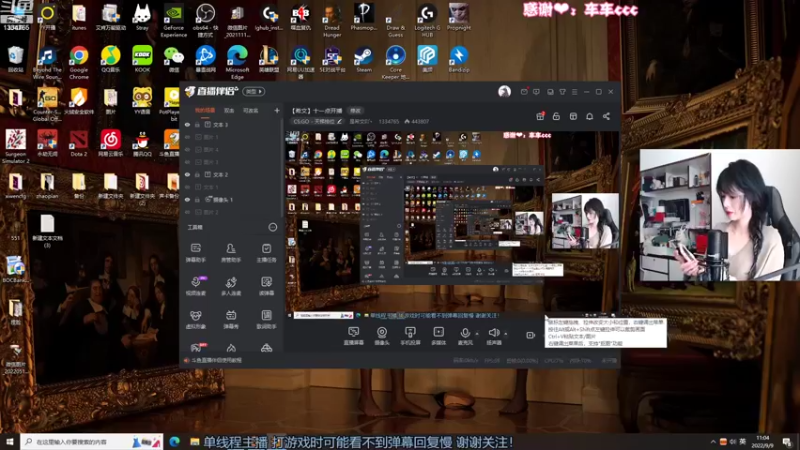The image size is (800, 450).
Task: Open the 虚拟形象 tool
Action: (195, 319)
